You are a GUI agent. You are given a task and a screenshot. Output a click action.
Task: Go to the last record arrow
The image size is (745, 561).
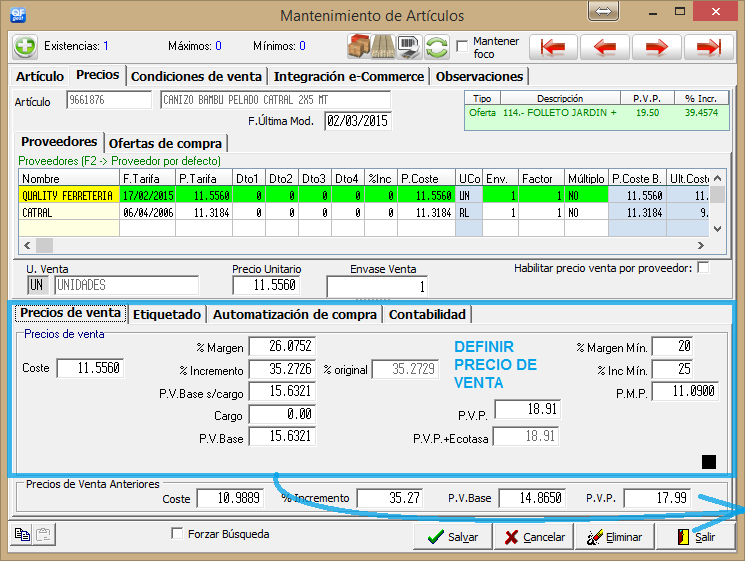[x=708, y=47]
